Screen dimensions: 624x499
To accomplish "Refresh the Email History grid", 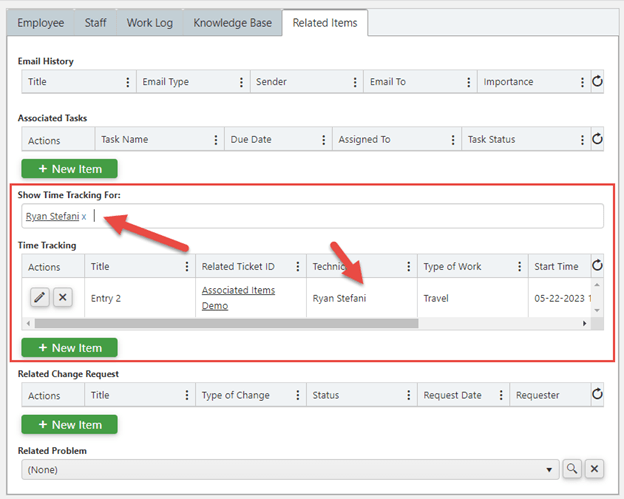I will [597, 82].
